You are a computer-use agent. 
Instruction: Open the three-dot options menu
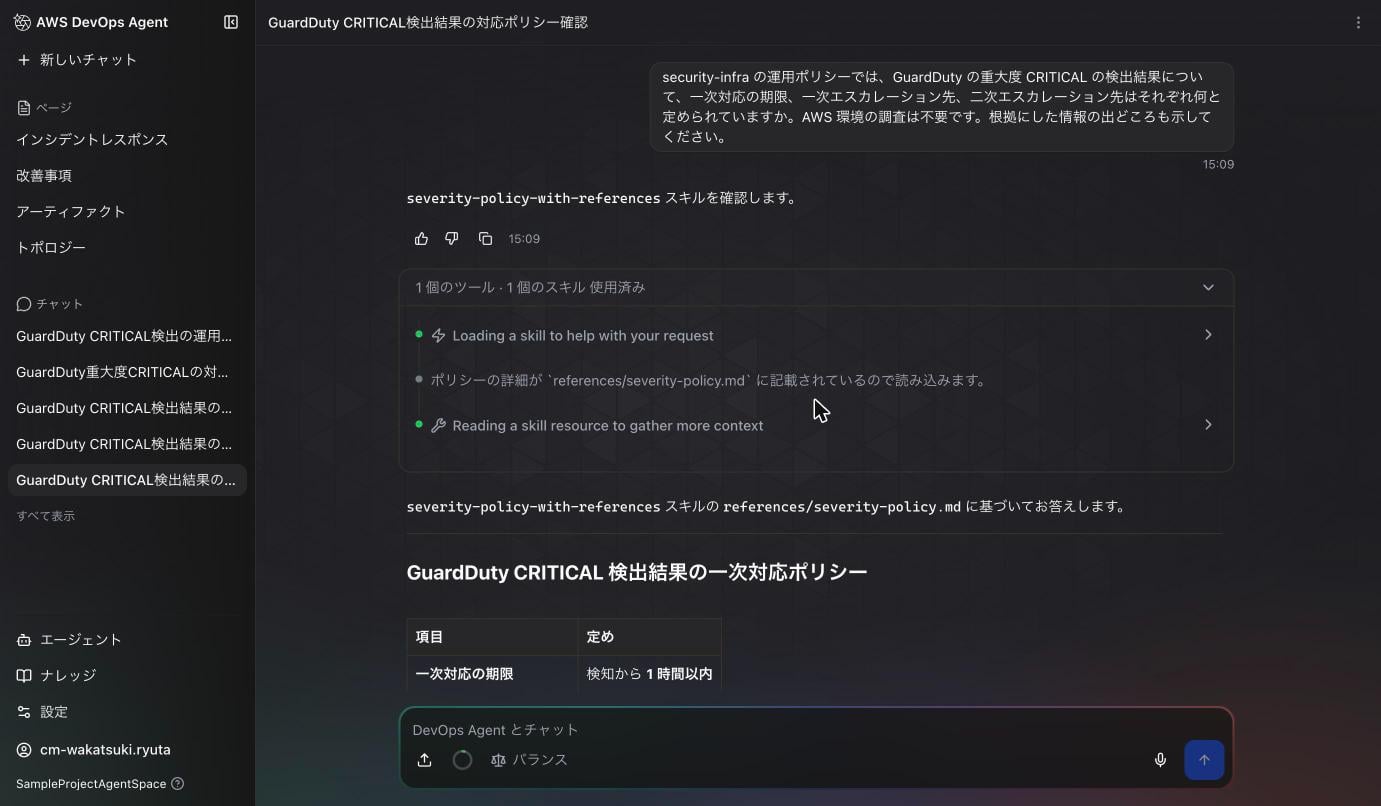1358,22
